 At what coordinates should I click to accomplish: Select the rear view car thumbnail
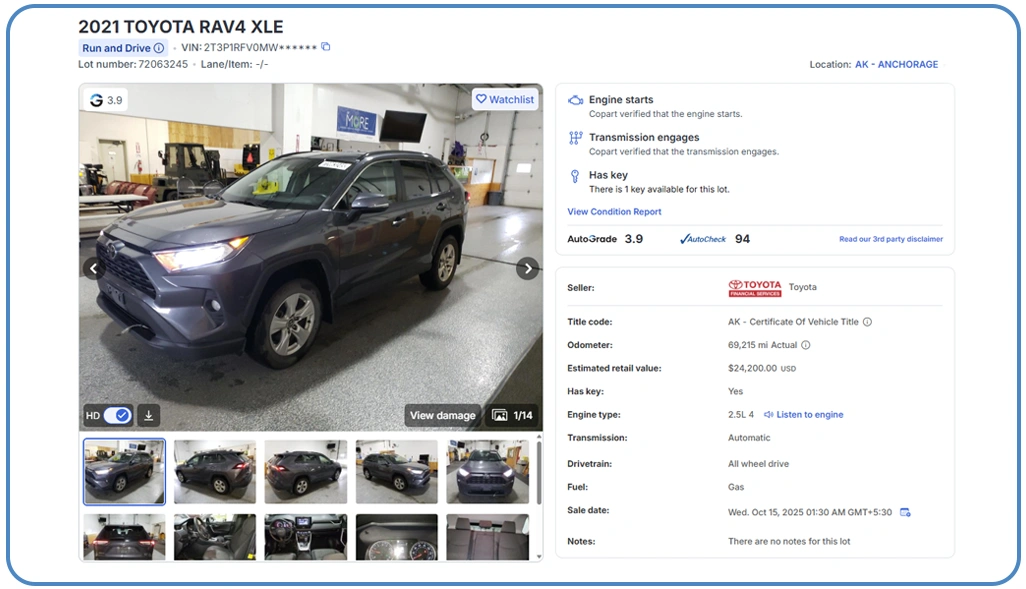coord(124,537)
